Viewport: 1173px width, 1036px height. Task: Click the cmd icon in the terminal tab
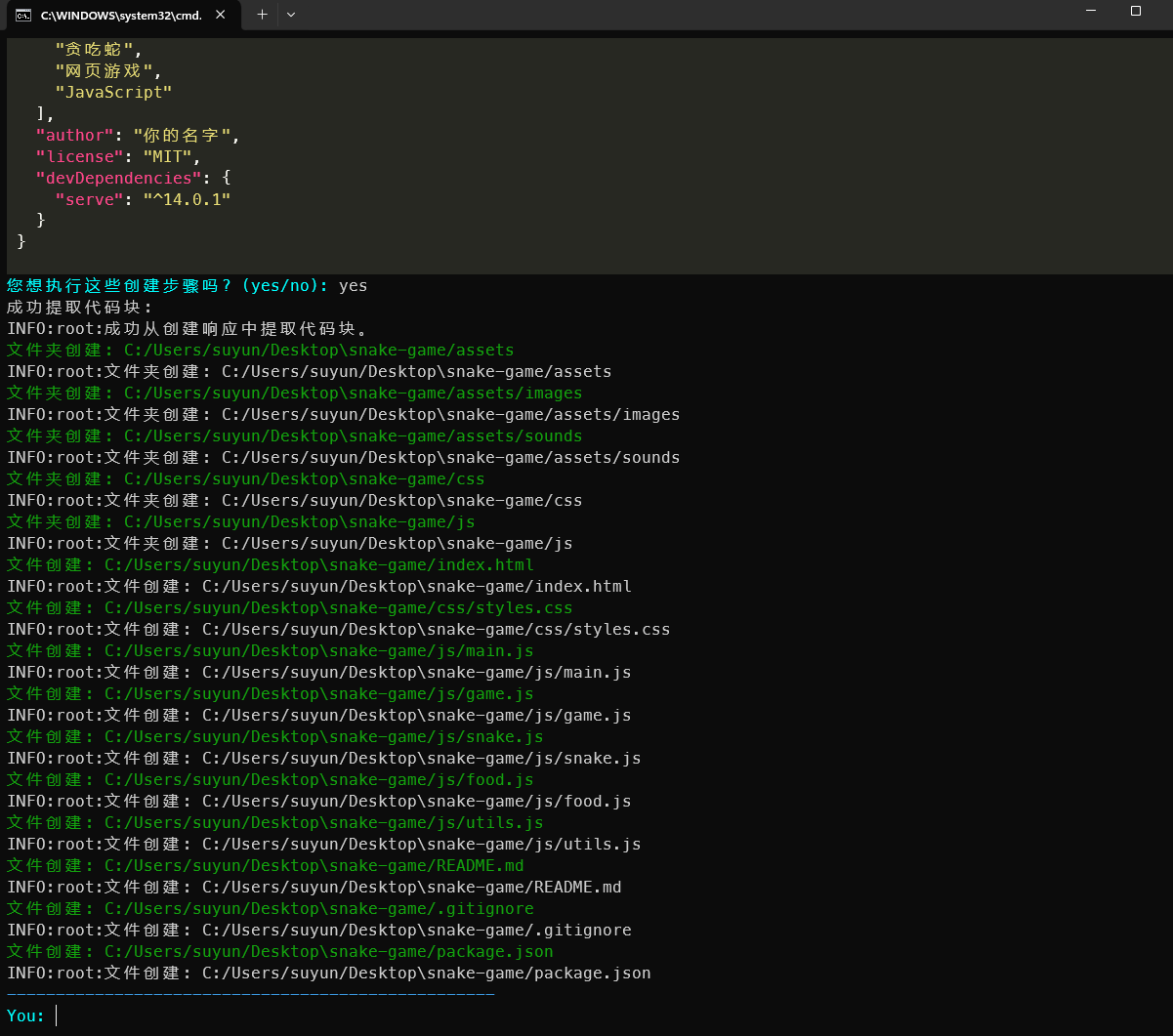[x=23, y=15]
